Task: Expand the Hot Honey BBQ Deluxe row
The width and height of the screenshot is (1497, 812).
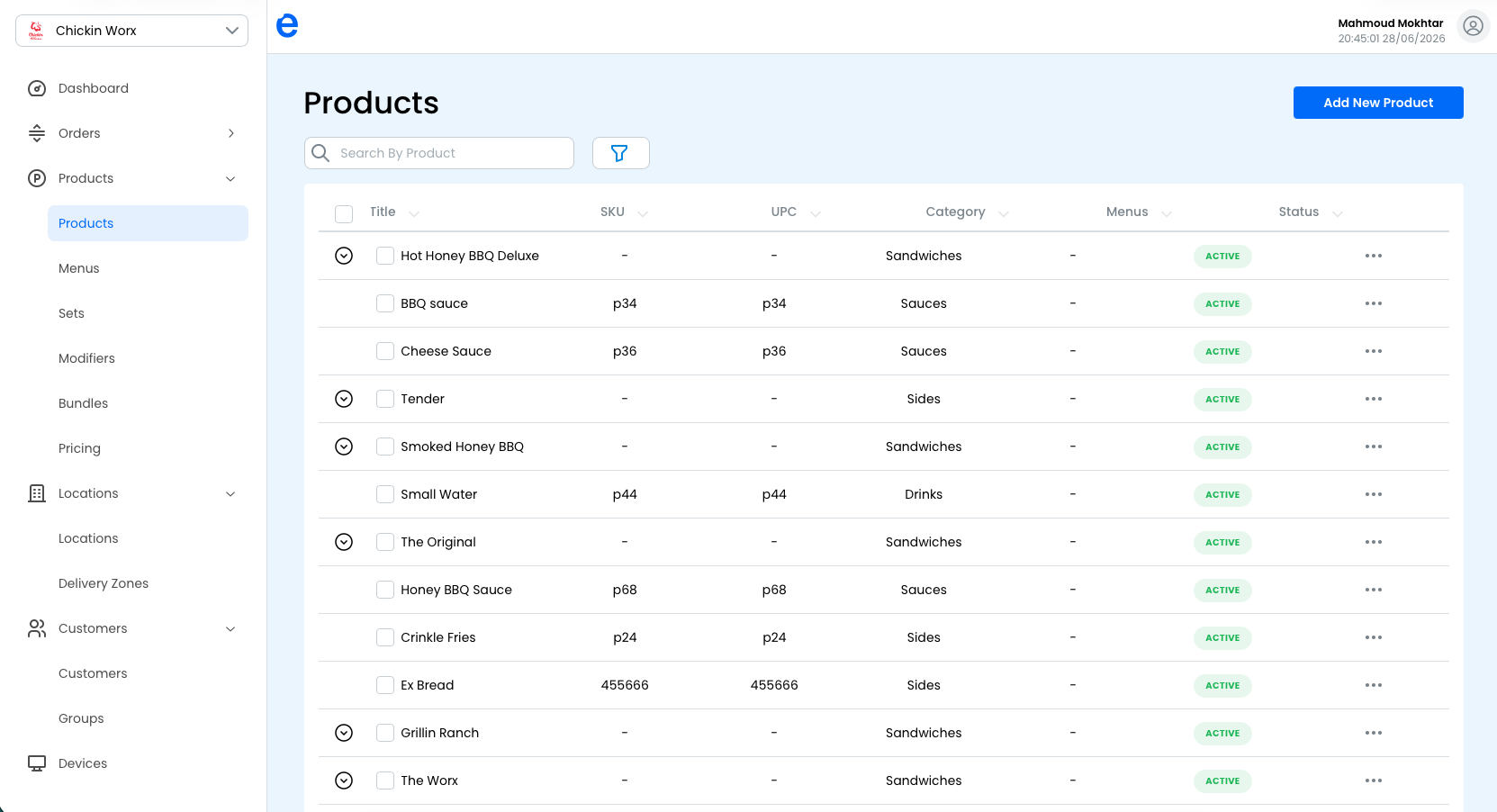Action: (x=344, y=256)
